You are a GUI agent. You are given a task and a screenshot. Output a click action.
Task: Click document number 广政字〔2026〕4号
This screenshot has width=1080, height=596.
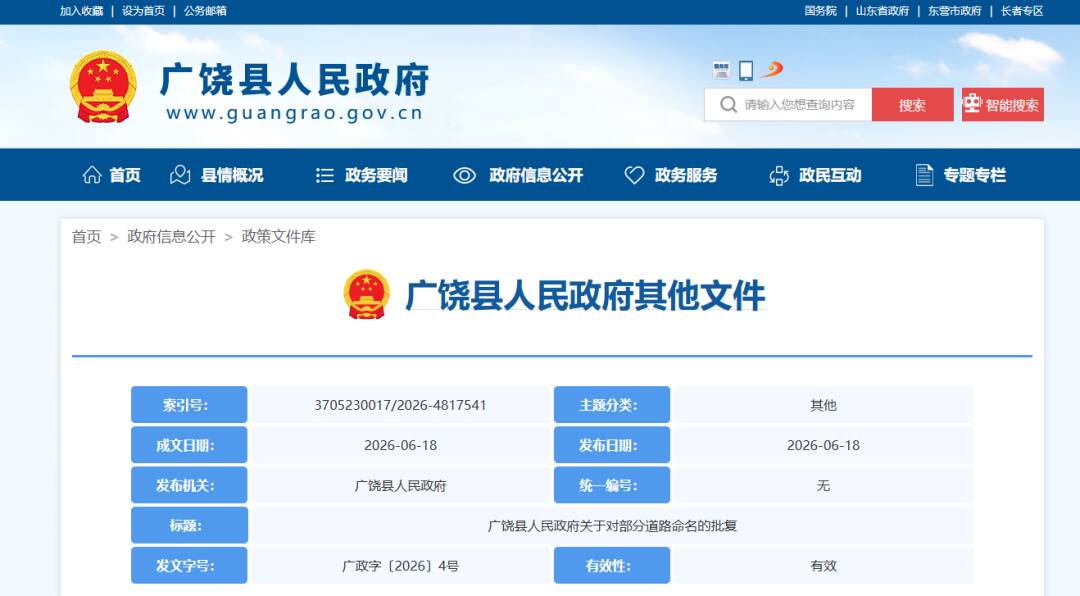[400, 566]
